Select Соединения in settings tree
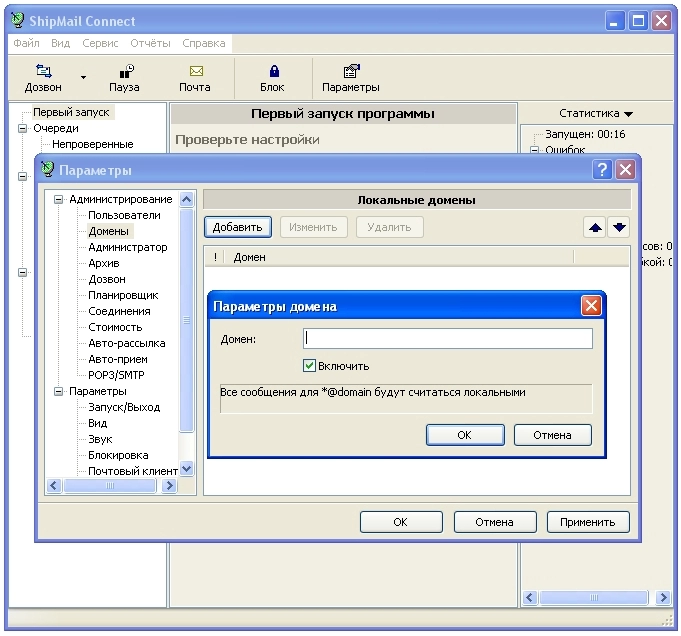This screenshot has width=681, height=636. [x=119, y=312]
